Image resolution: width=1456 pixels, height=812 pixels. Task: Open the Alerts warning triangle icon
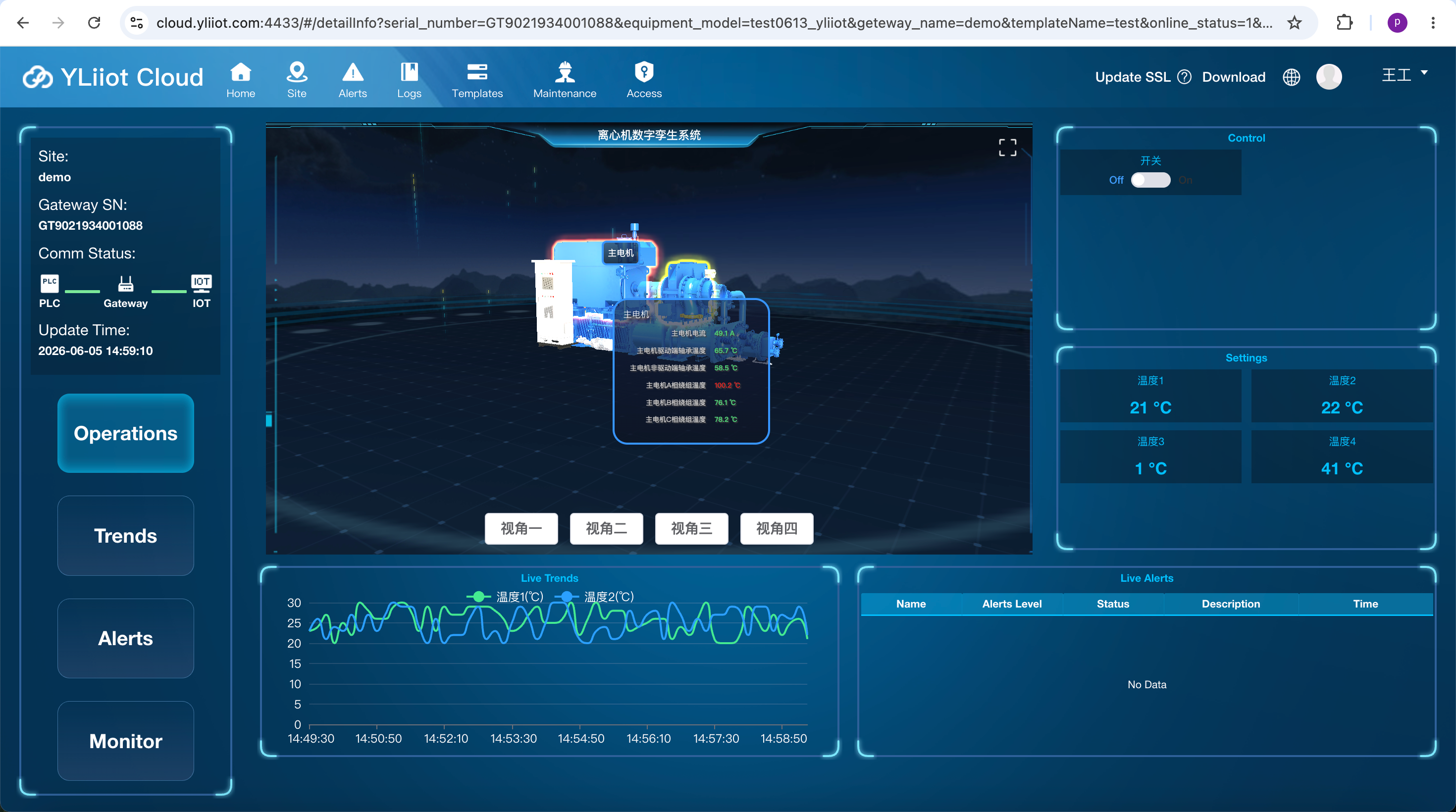point(353,72)
